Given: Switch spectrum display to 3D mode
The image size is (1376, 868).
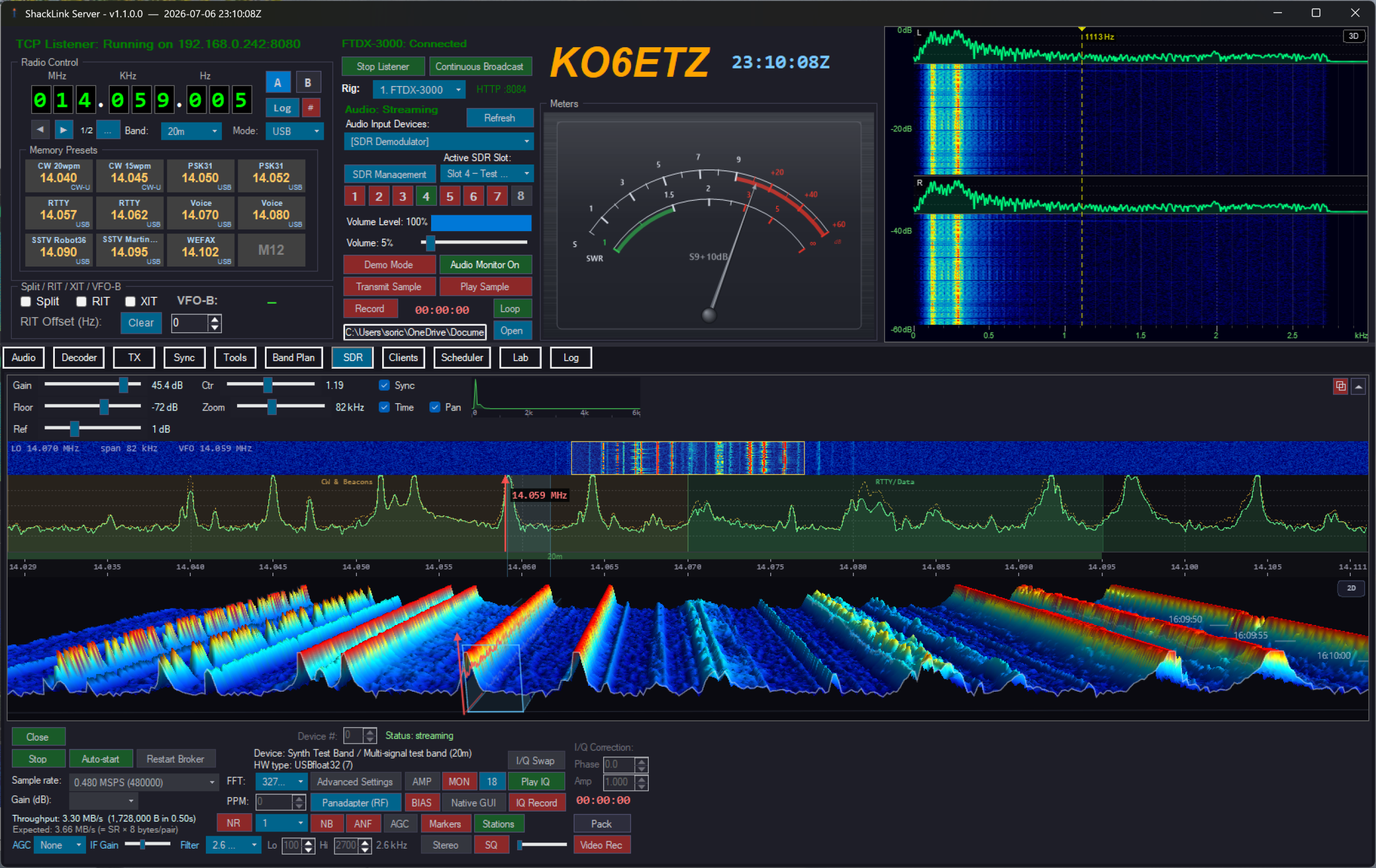Looking at the screenshot, I should coord(1353,36).
